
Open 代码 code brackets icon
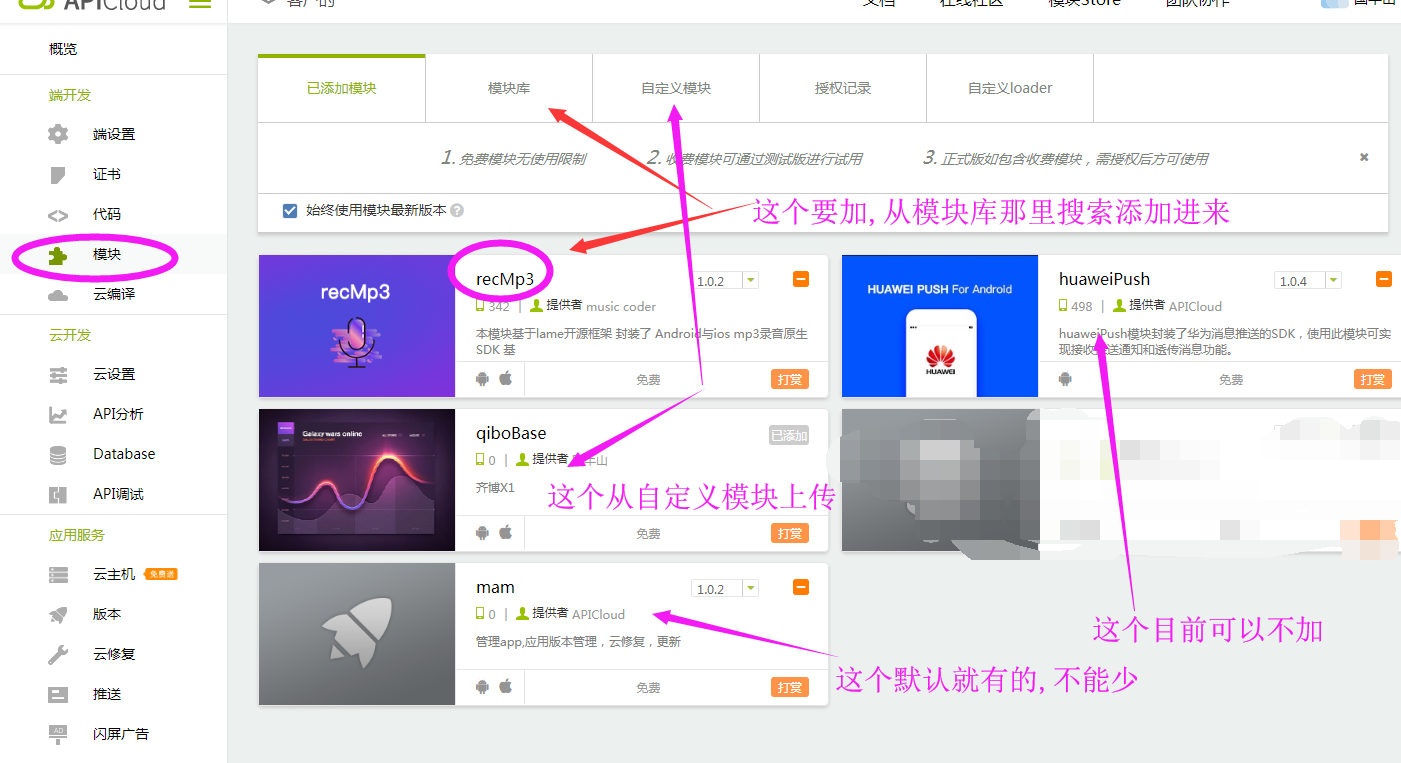pos(59,215)
